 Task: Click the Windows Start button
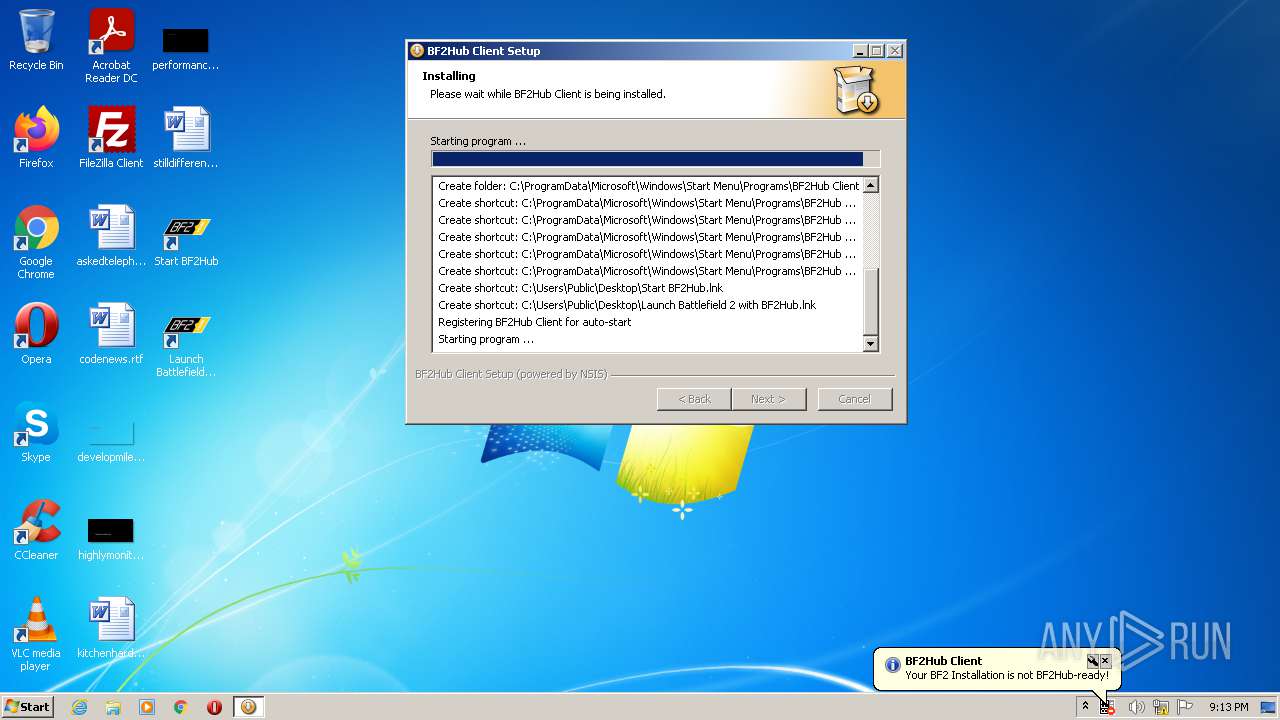click(x=27, y=707)
